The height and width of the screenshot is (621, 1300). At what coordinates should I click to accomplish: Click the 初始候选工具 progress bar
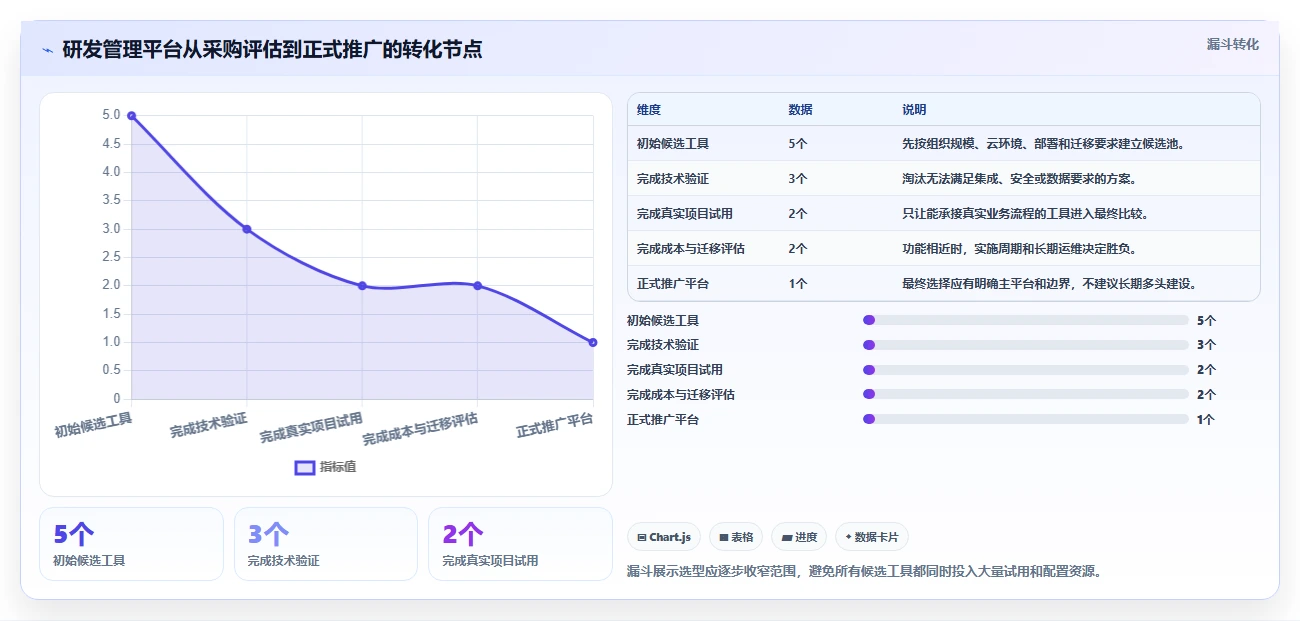[x=1025, y=320]
